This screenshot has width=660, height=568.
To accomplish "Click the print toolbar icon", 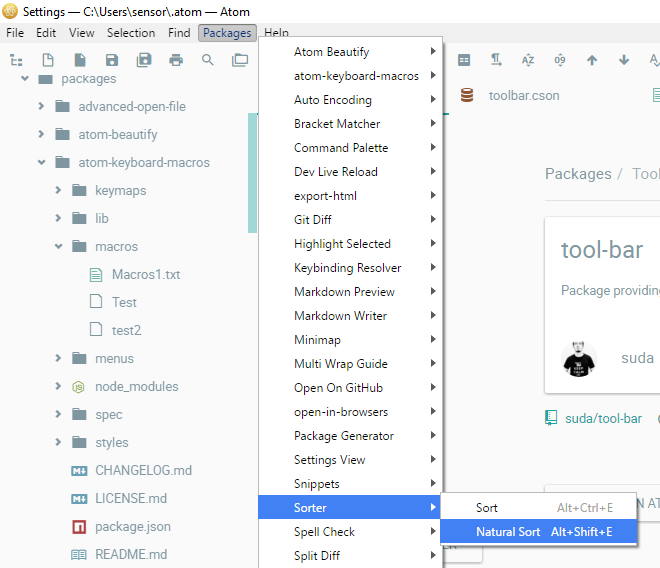I will coord(176,60).
